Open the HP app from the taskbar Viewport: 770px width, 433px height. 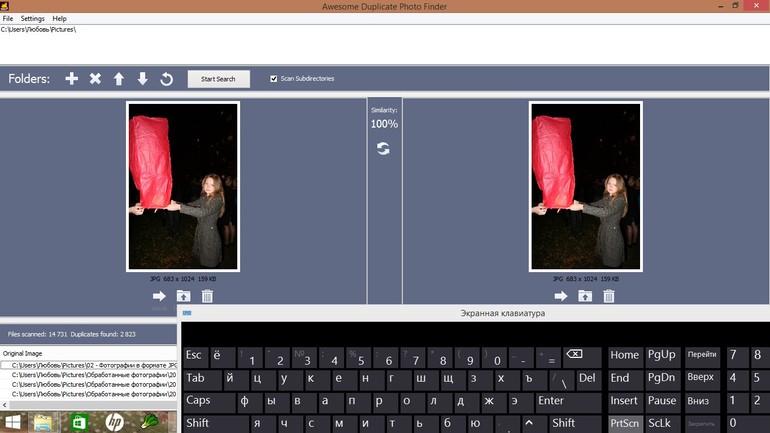pyautogui.click(x=114, y=422)
